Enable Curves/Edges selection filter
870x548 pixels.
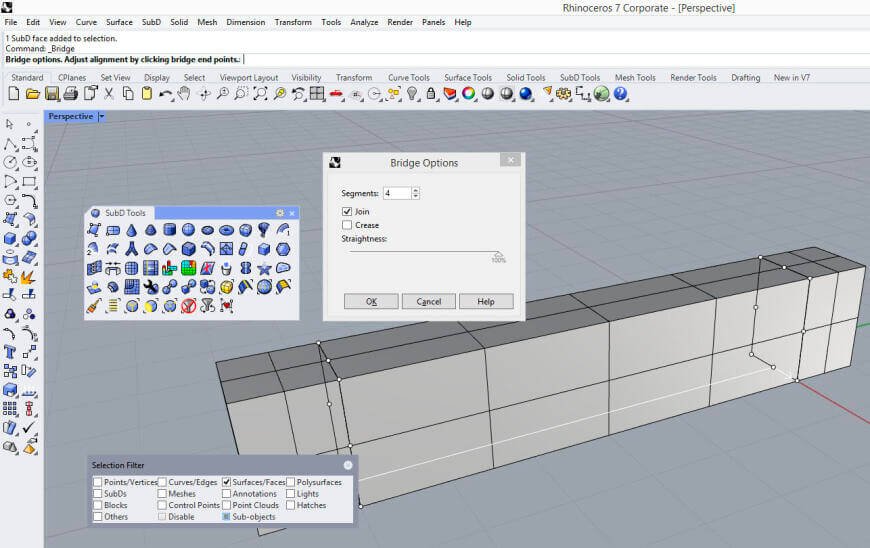[x=162, y=482]
